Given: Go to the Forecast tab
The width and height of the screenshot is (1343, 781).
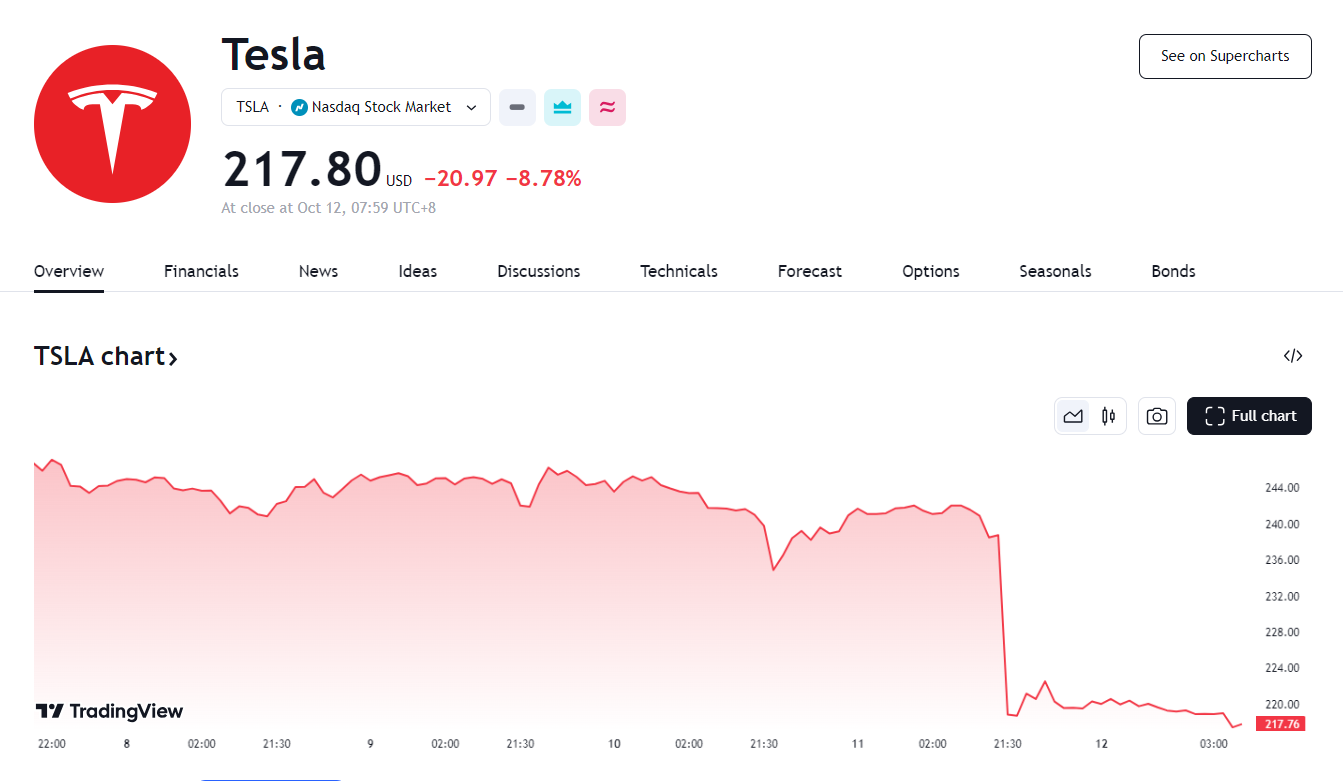Looking at the screenshot, I should 810,271.
